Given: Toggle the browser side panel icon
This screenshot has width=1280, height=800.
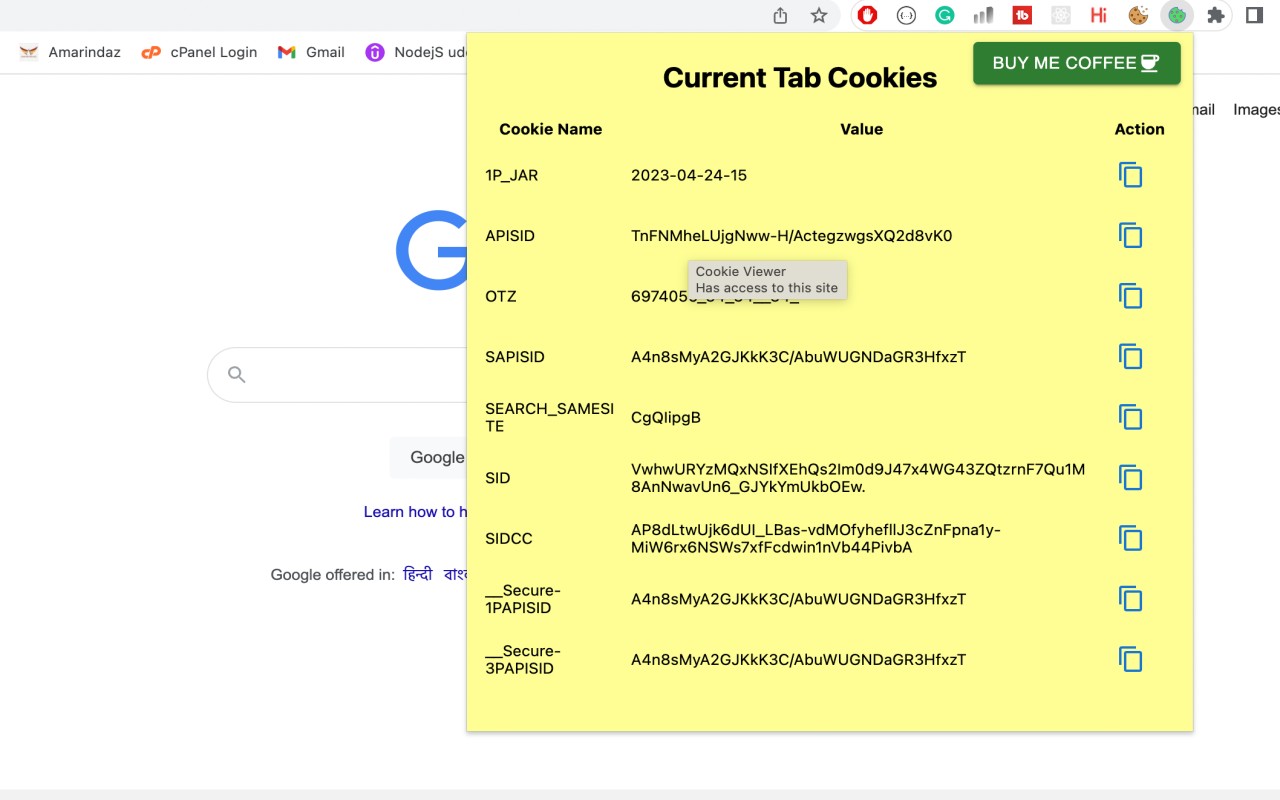Looking at the screenshot, I should pos(1254,15).
